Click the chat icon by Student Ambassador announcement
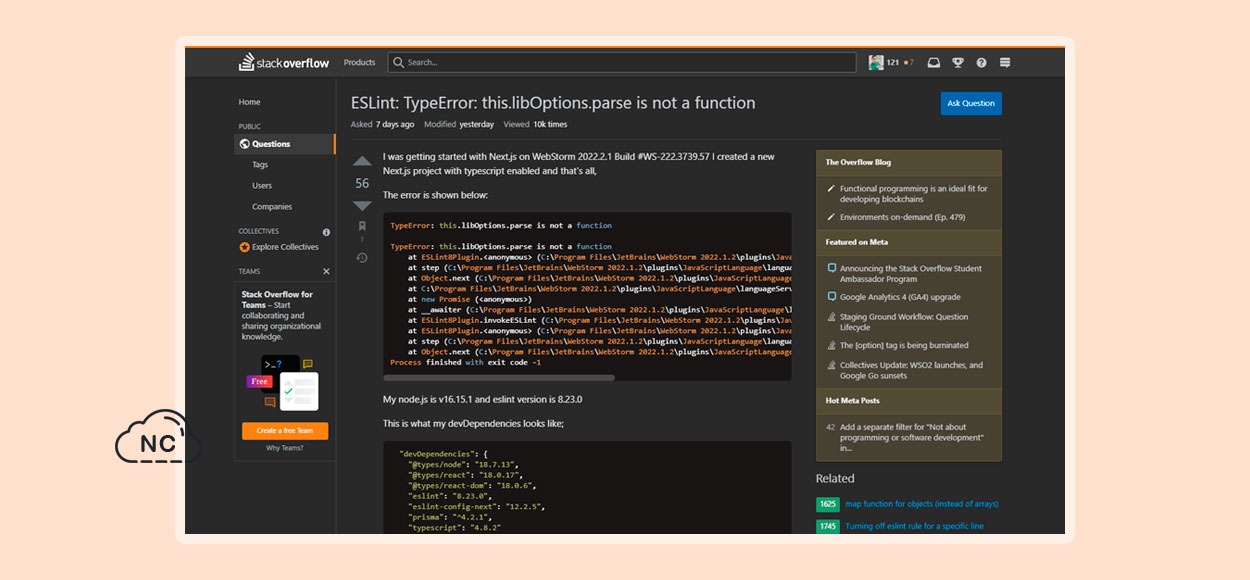Screen dimensions: 1250x580 (x=831, y=268)
